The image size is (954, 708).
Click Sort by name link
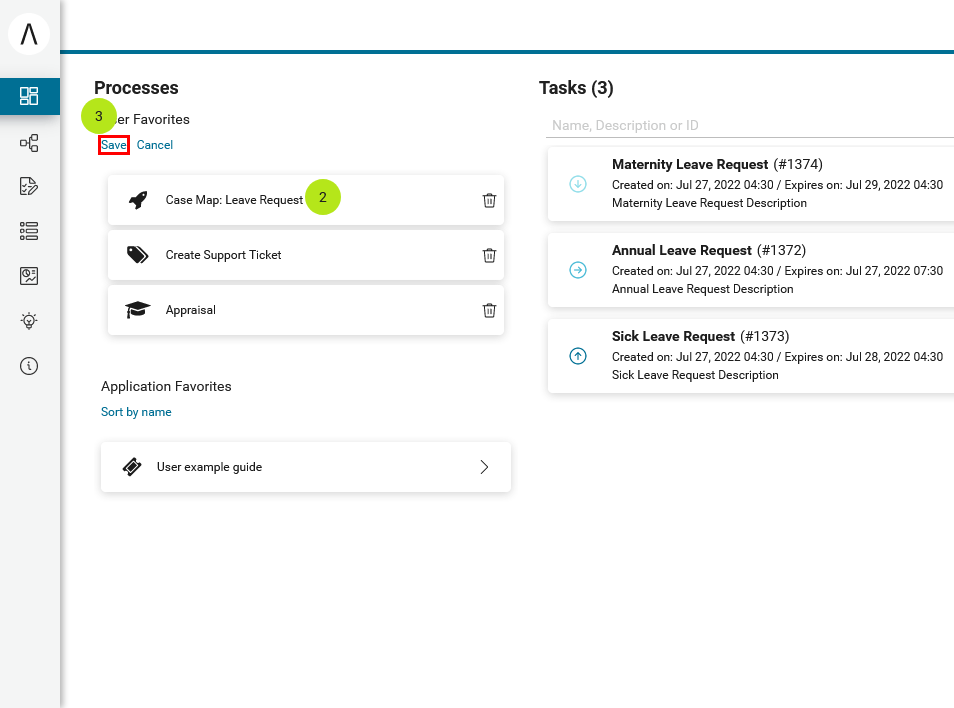click(136, 412)
